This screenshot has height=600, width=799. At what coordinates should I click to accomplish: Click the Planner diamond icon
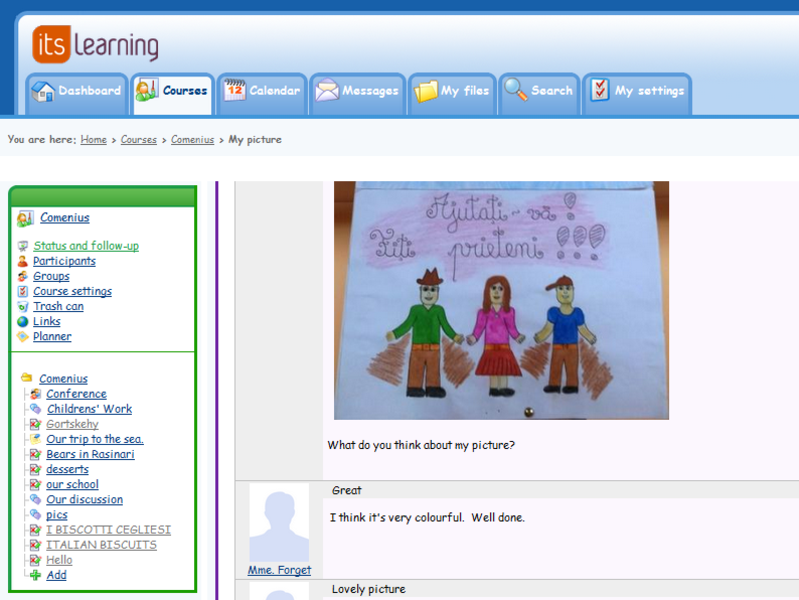(x=22, y=336)
